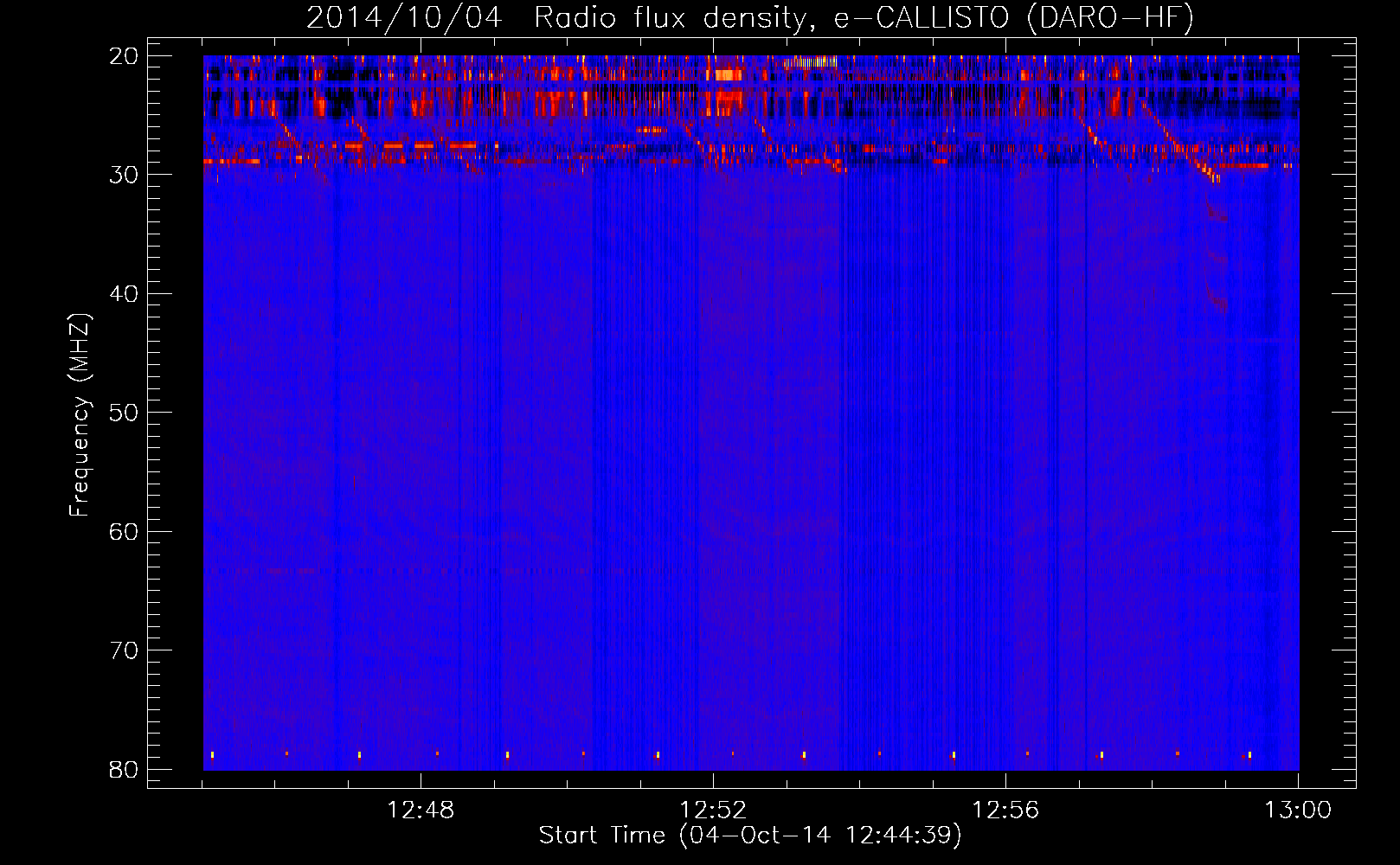Click the 12:48 time tick label
The image size is (1400, 865).
(421, 811)
